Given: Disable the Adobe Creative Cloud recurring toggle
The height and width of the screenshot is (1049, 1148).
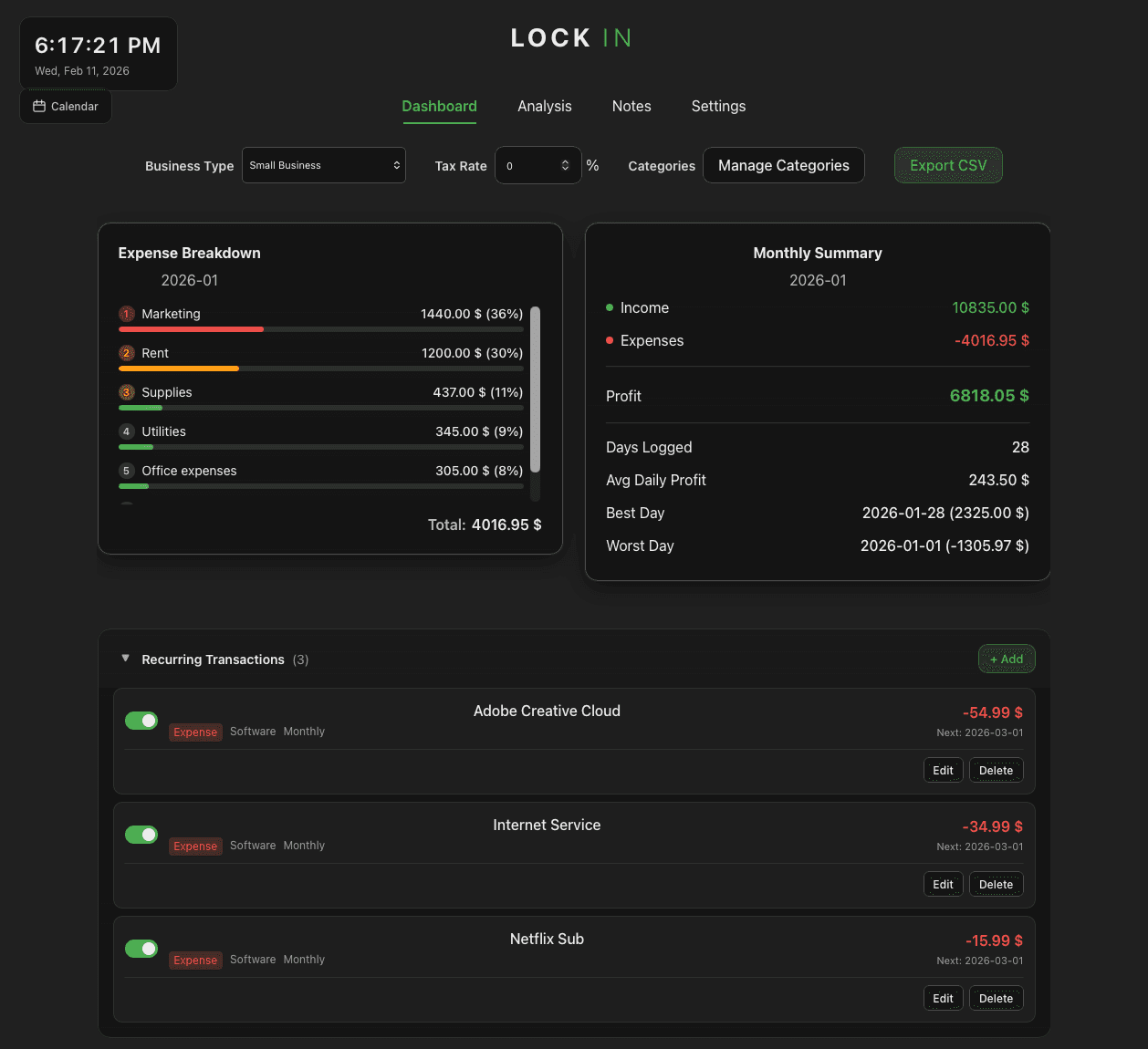Looking at the screenshot, I should click(x=141, y=721).
